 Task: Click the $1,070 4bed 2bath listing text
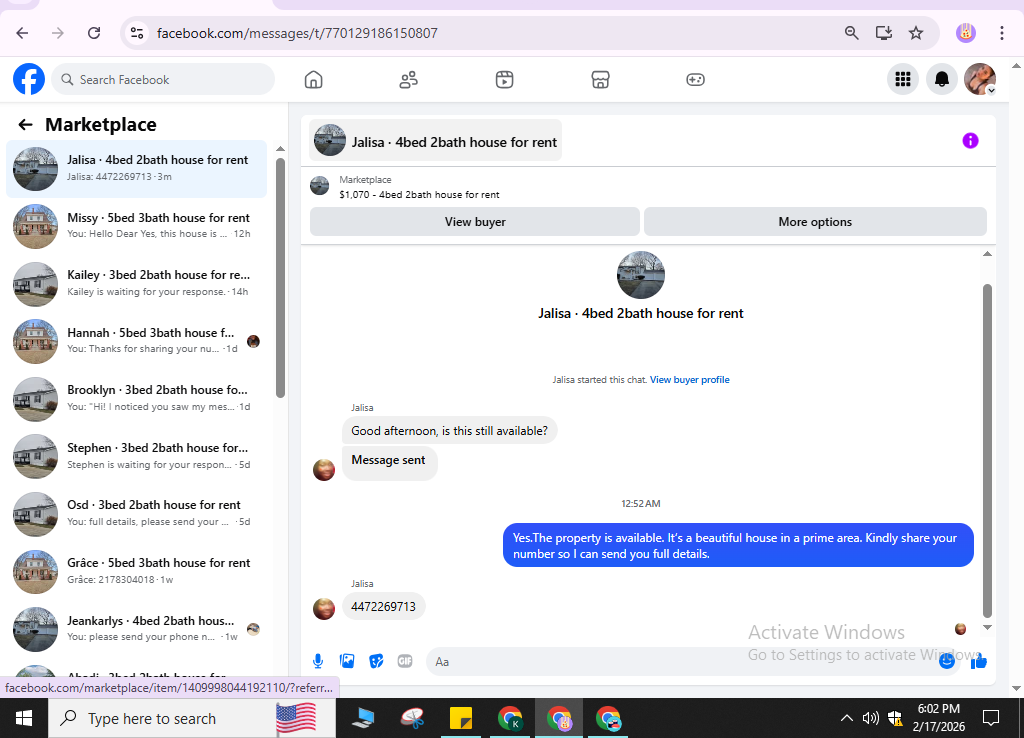coord(419,195)
